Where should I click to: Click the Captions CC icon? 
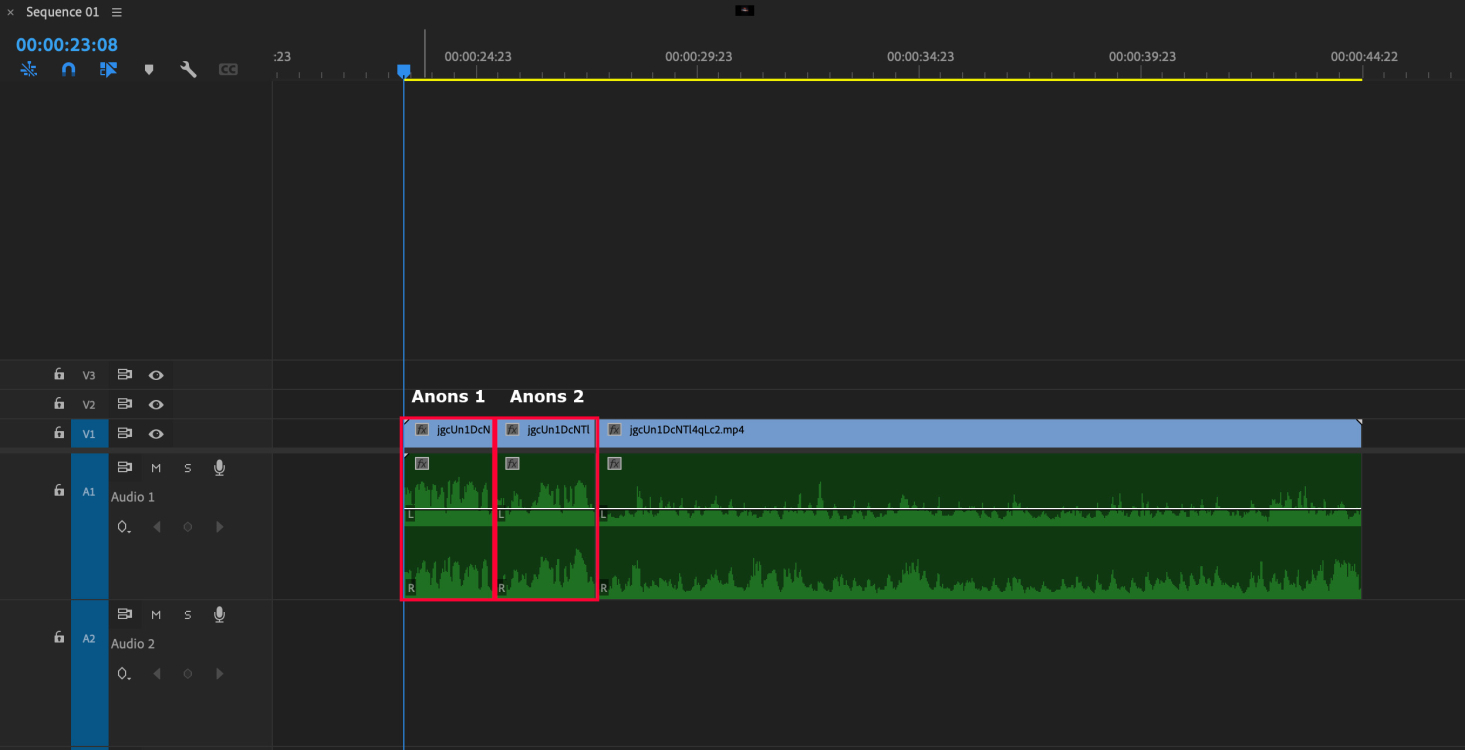(x=228, y=70)
